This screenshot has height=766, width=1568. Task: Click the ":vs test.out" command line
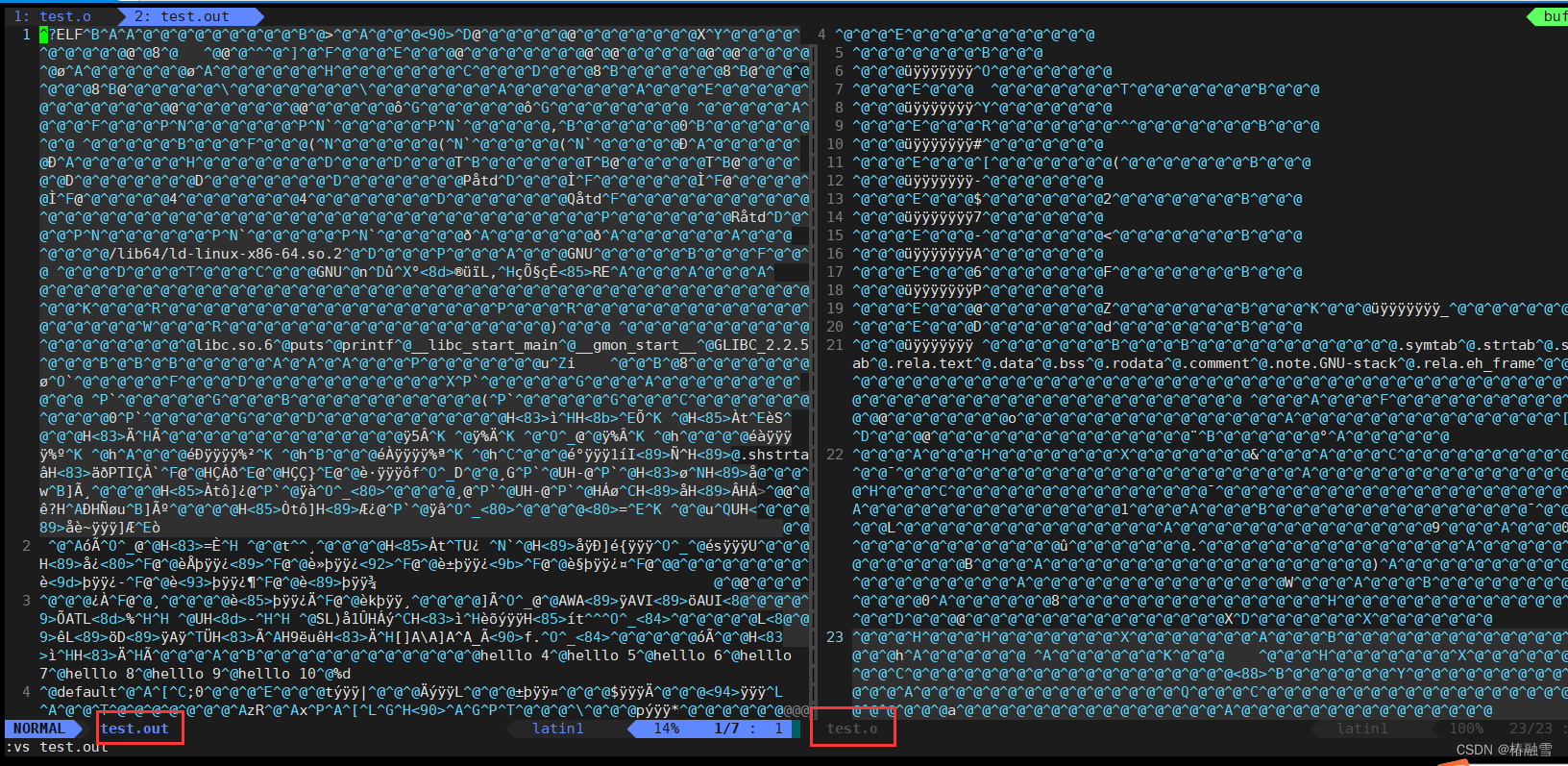(57, 747)
